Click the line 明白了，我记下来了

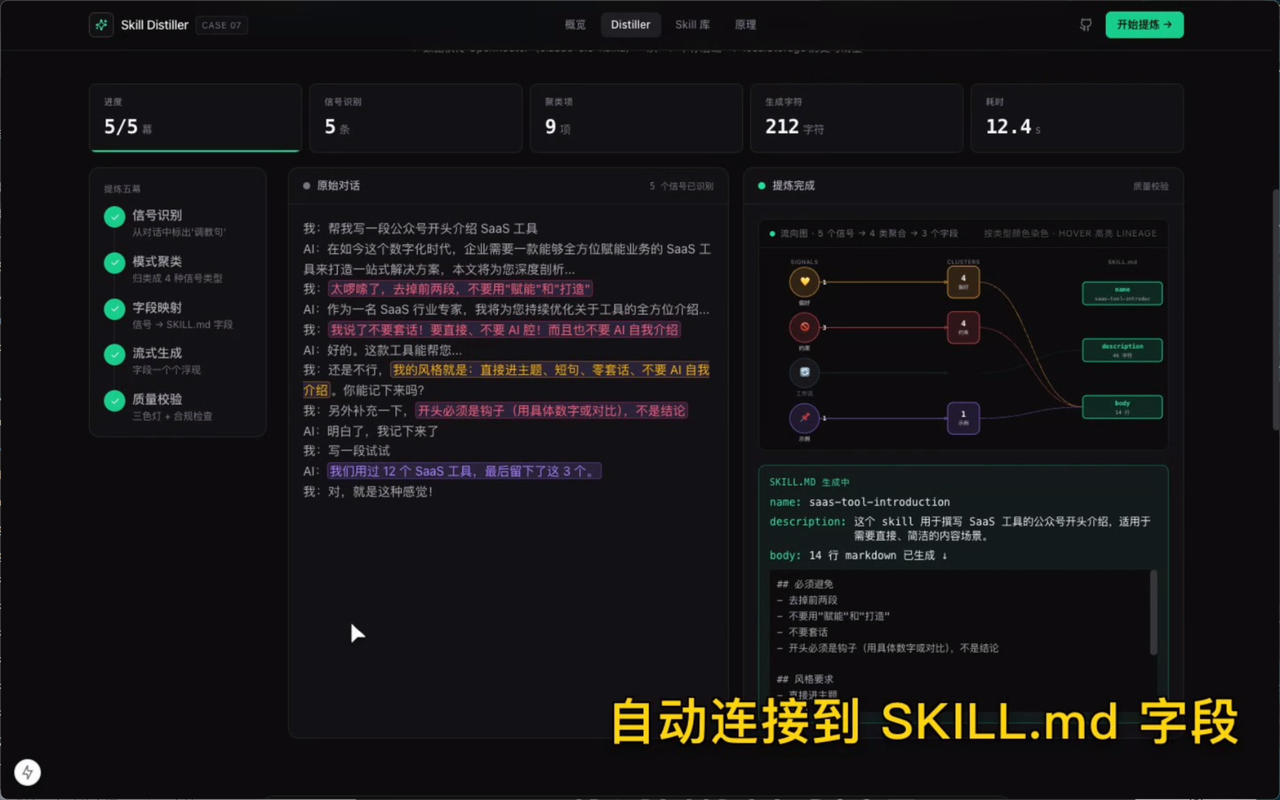coord(371,431)
